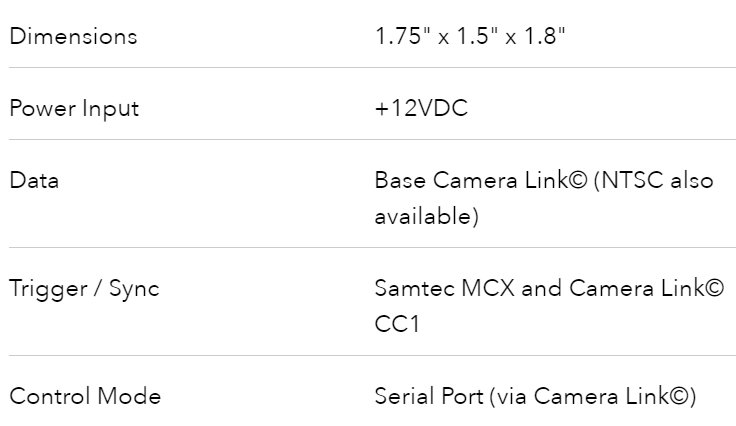Select the 1.75" x 1.5" x 1.8" value
736x426 pixels.
click(x=470, y=36)
